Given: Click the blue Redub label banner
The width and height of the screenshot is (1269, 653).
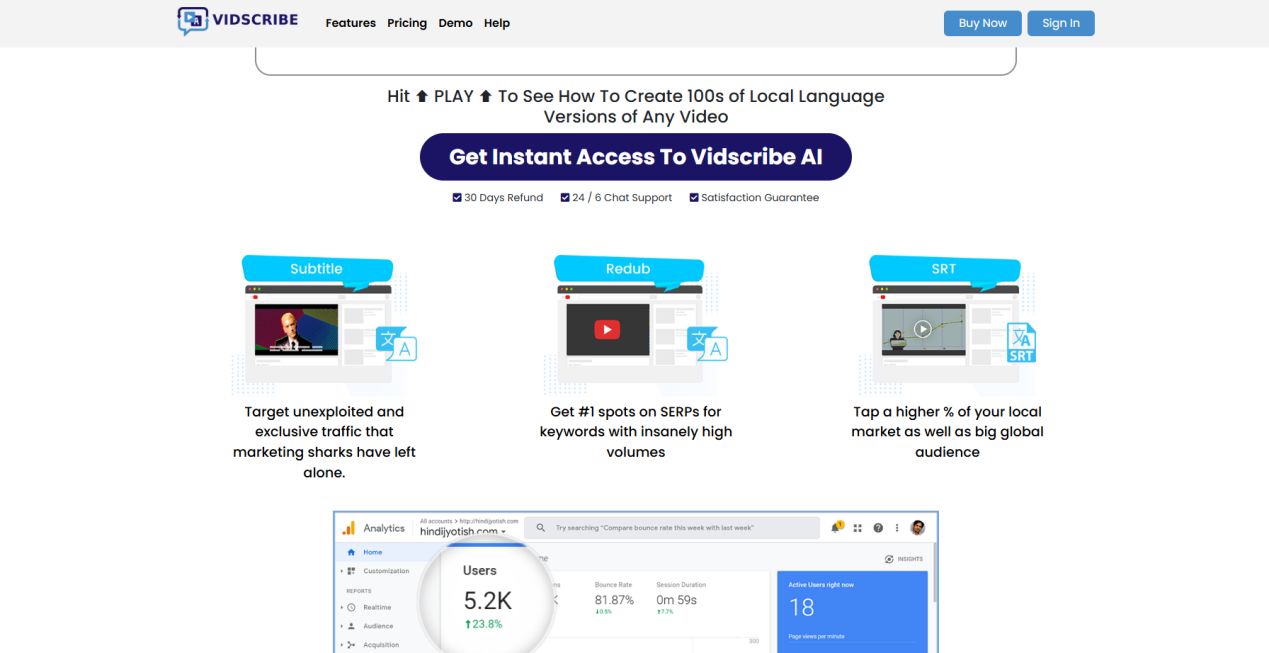Looking at the screenshot, I should tap(629, 269).
